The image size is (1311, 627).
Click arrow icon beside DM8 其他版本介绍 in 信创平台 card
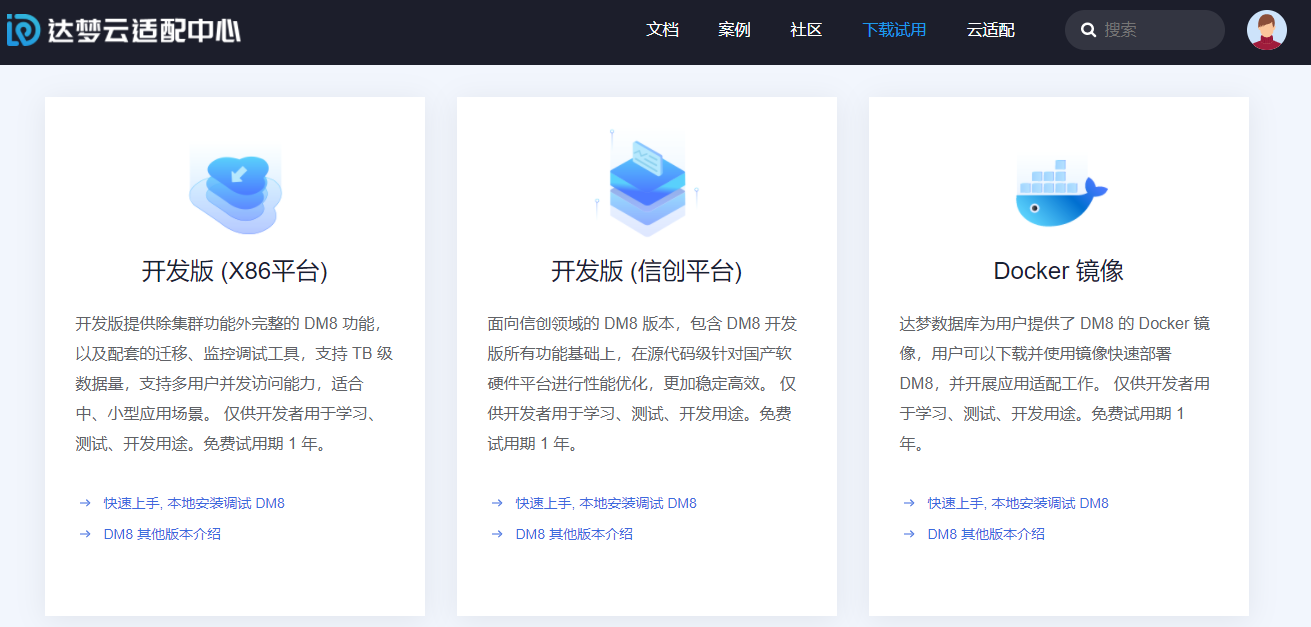[x=497, y=534]
